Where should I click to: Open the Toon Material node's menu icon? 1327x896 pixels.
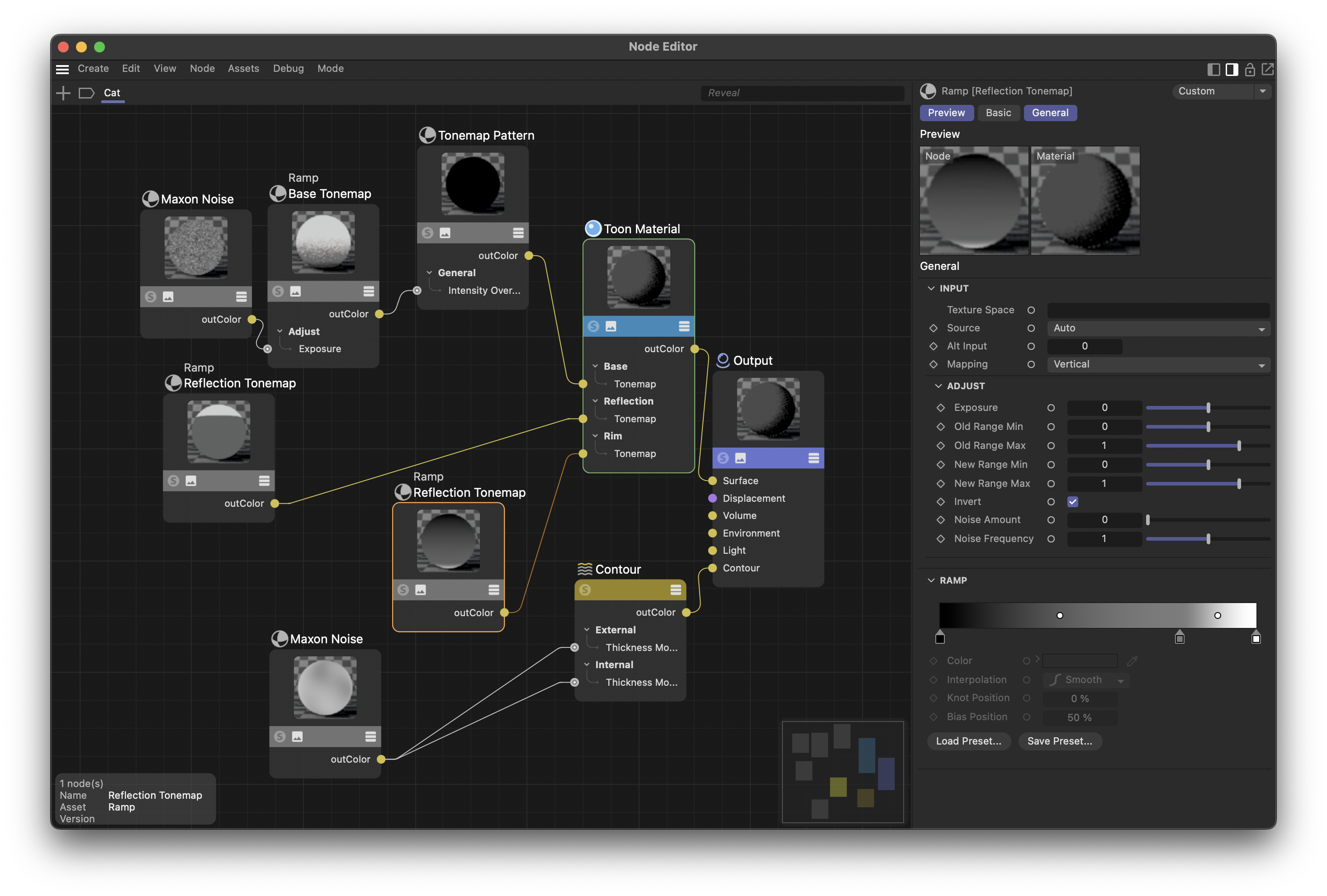tap(683, 326)
